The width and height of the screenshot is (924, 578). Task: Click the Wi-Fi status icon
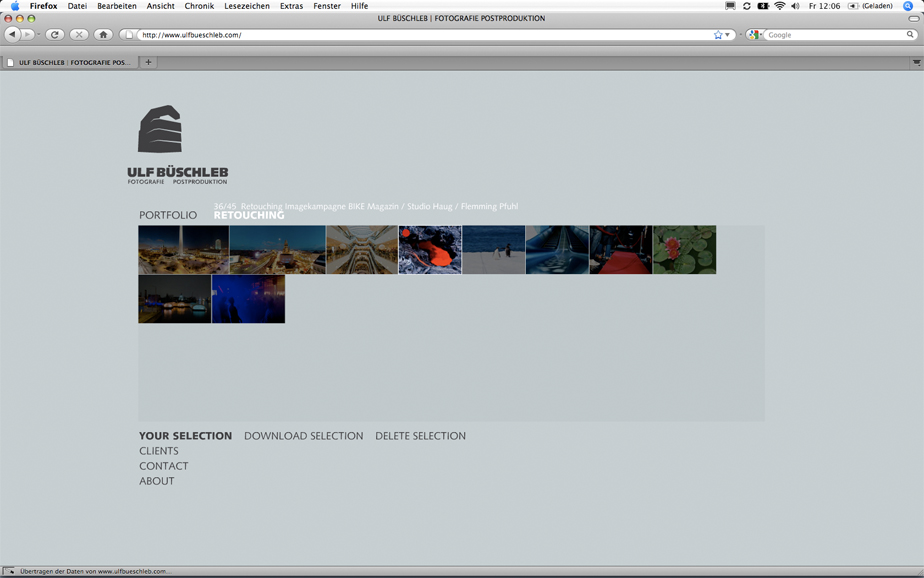779,6
